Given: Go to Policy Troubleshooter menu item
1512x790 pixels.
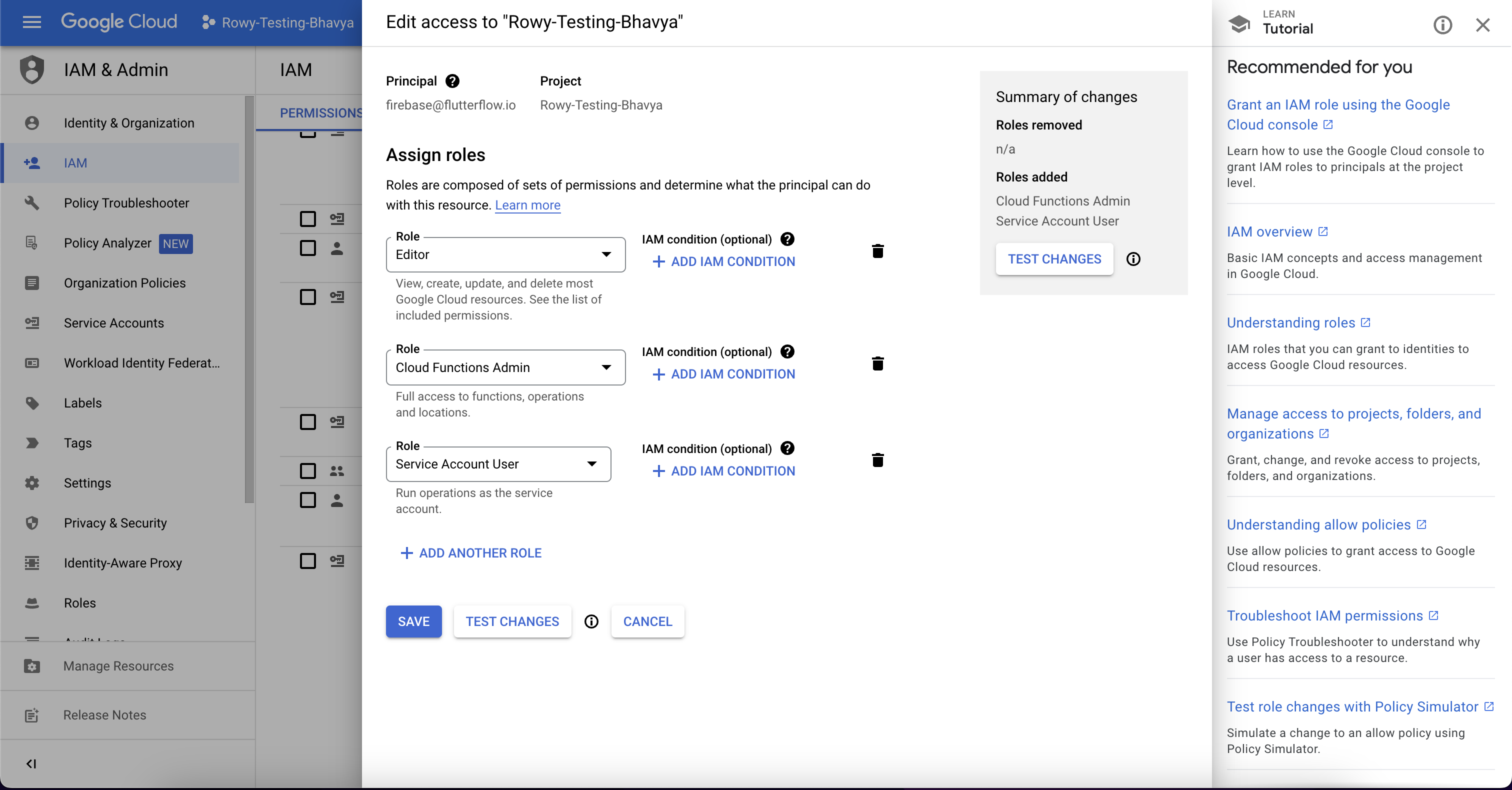Looking at the screenshot, I should pos(126,203).
